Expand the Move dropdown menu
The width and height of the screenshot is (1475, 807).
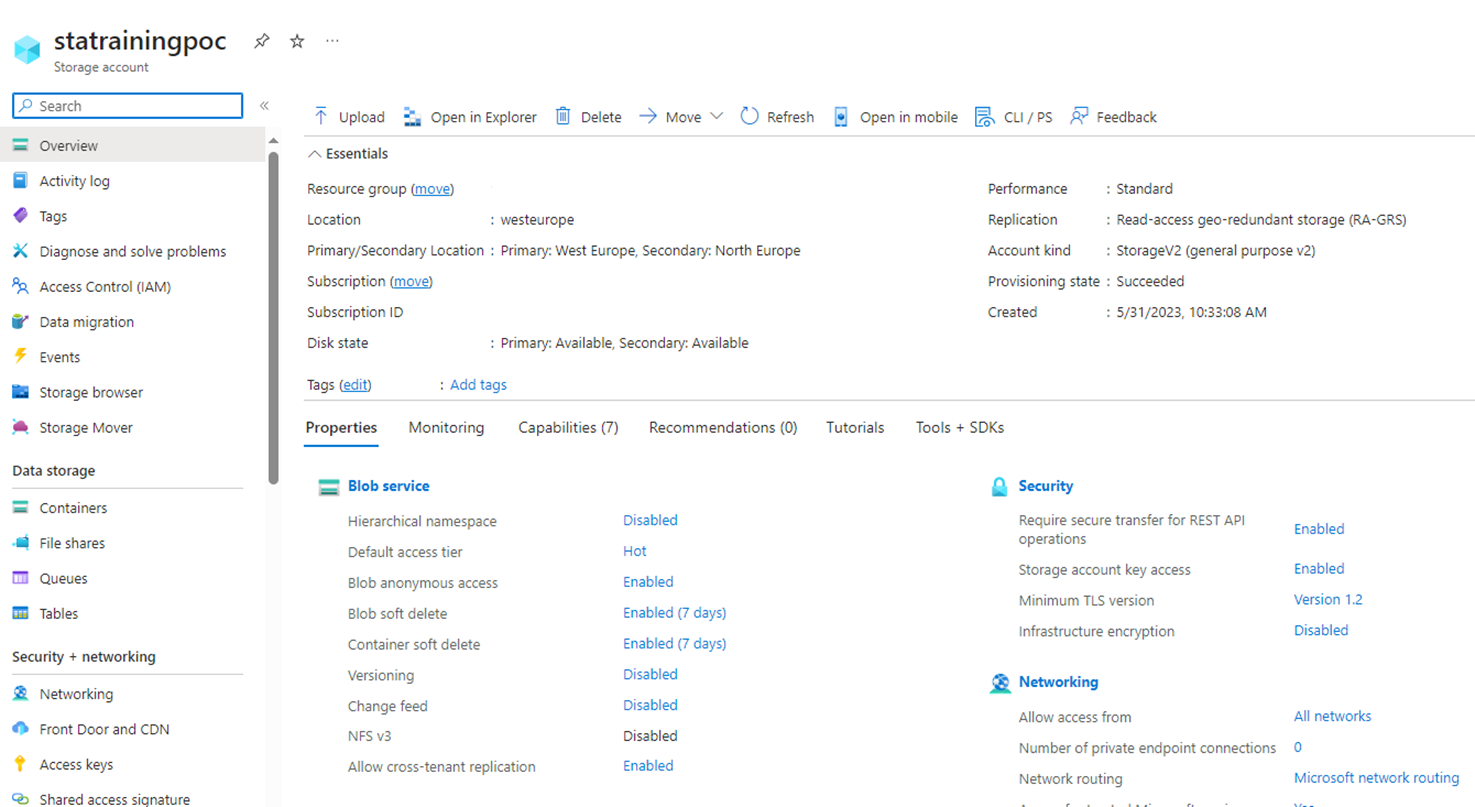716,116
